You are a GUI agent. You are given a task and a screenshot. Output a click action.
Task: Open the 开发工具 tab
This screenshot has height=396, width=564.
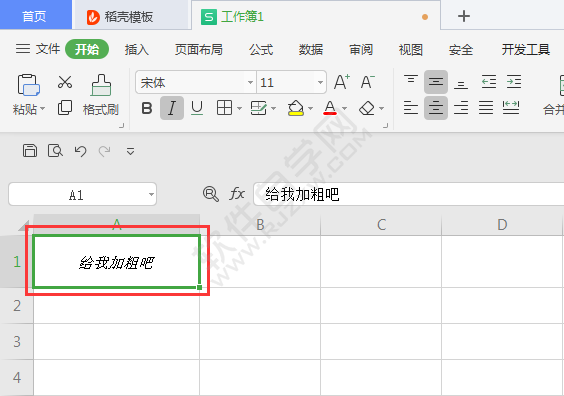[526, 49]
